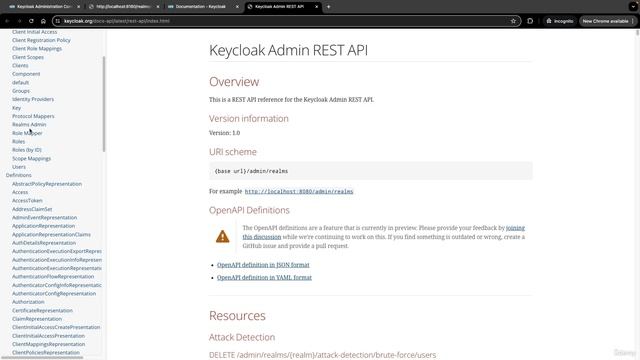
Task: Open ApplicationRepresentationClaims definition
Action: (51, 234)
